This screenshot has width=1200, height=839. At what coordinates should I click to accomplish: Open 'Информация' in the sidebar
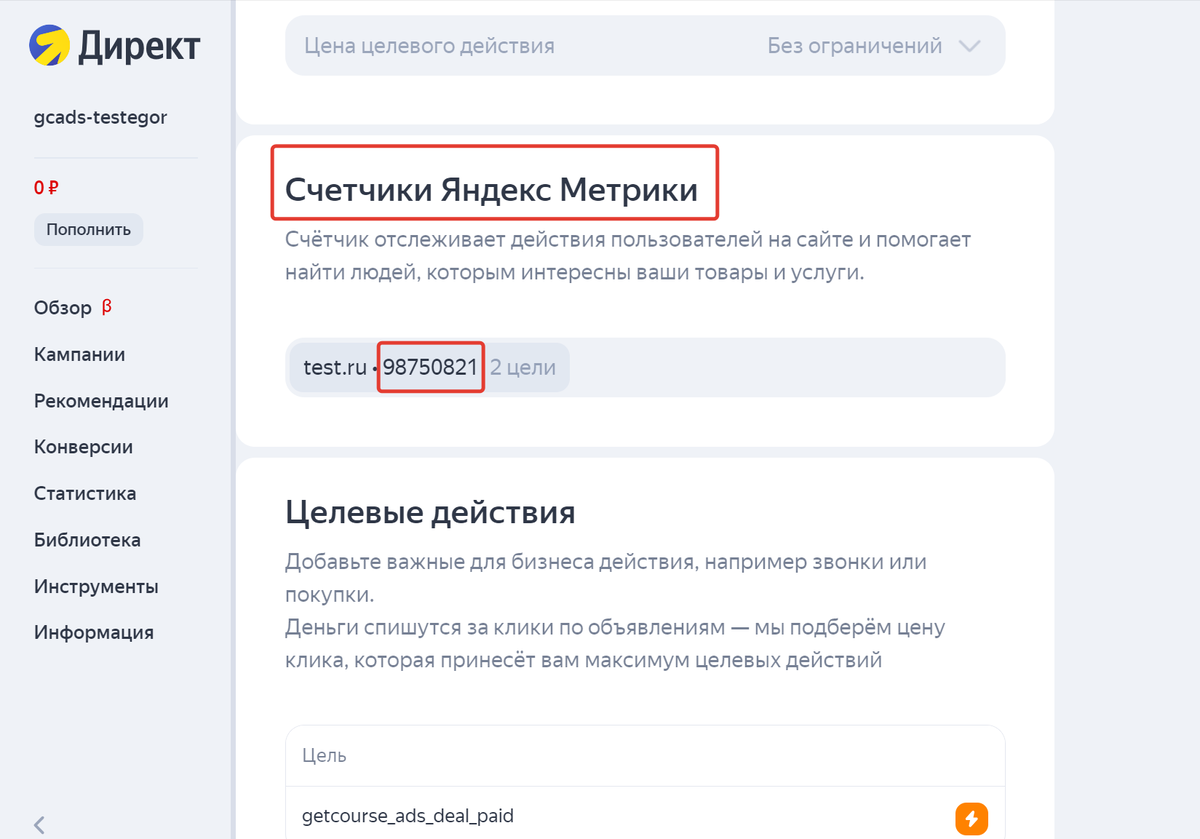[x=94, y=632]
